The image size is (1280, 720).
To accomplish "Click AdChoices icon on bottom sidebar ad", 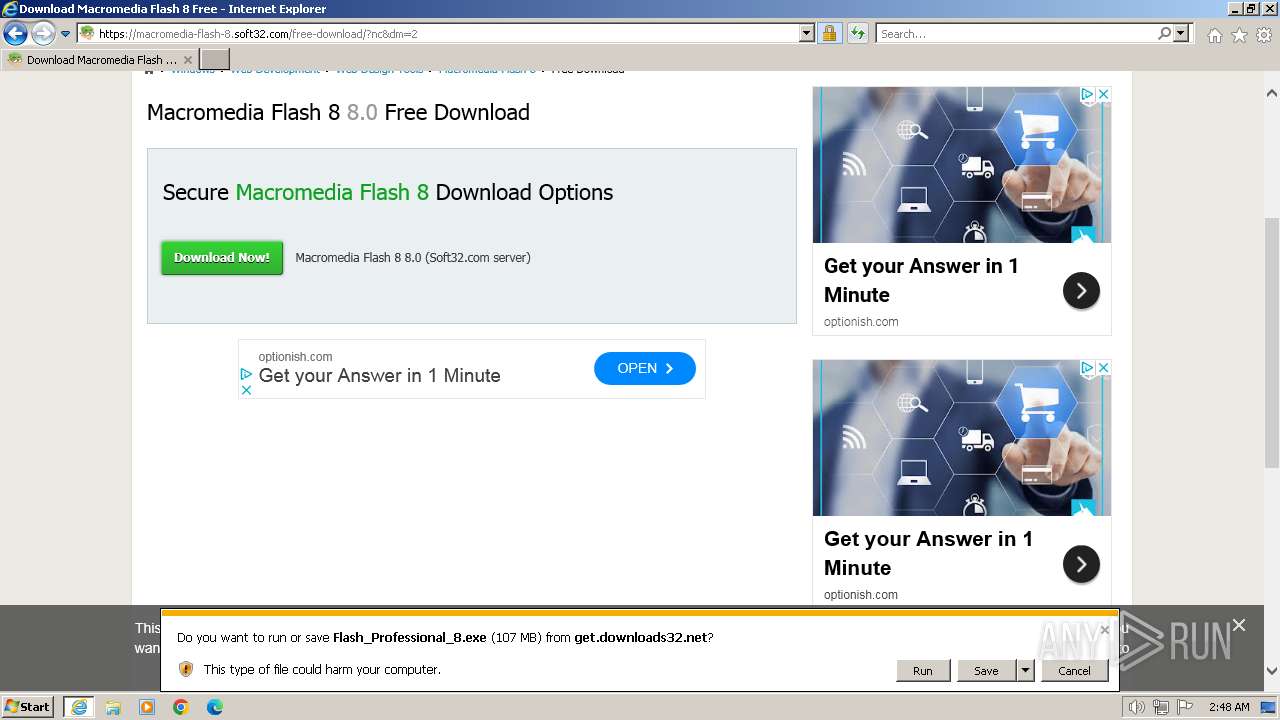I will click(1087, 368).
